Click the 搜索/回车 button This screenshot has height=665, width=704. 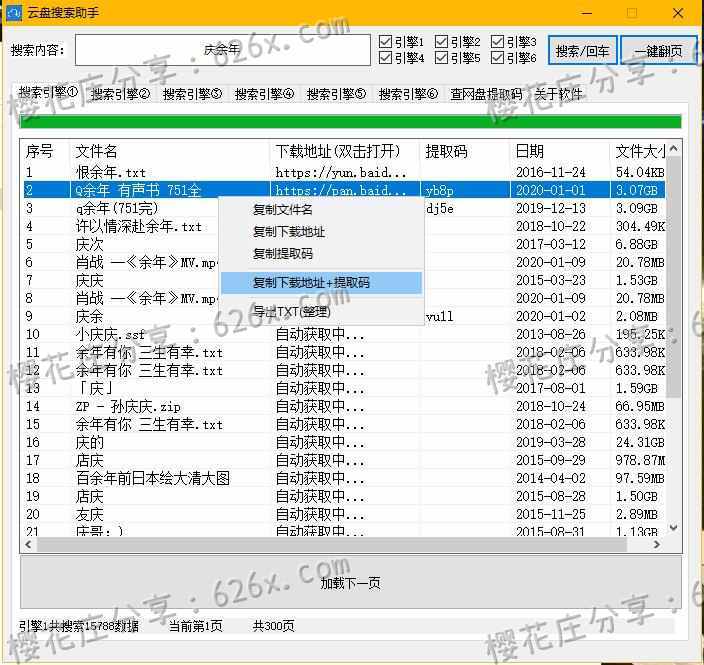tap(582, 51)
